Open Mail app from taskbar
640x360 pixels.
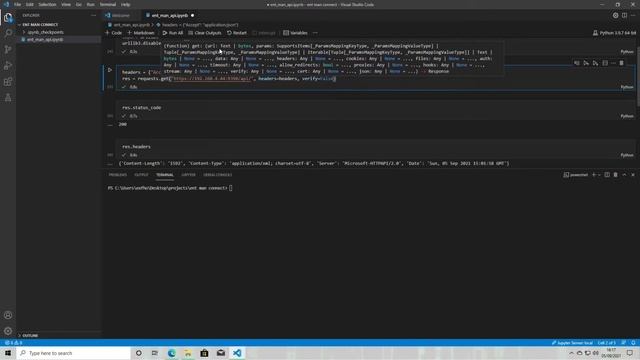221,353
